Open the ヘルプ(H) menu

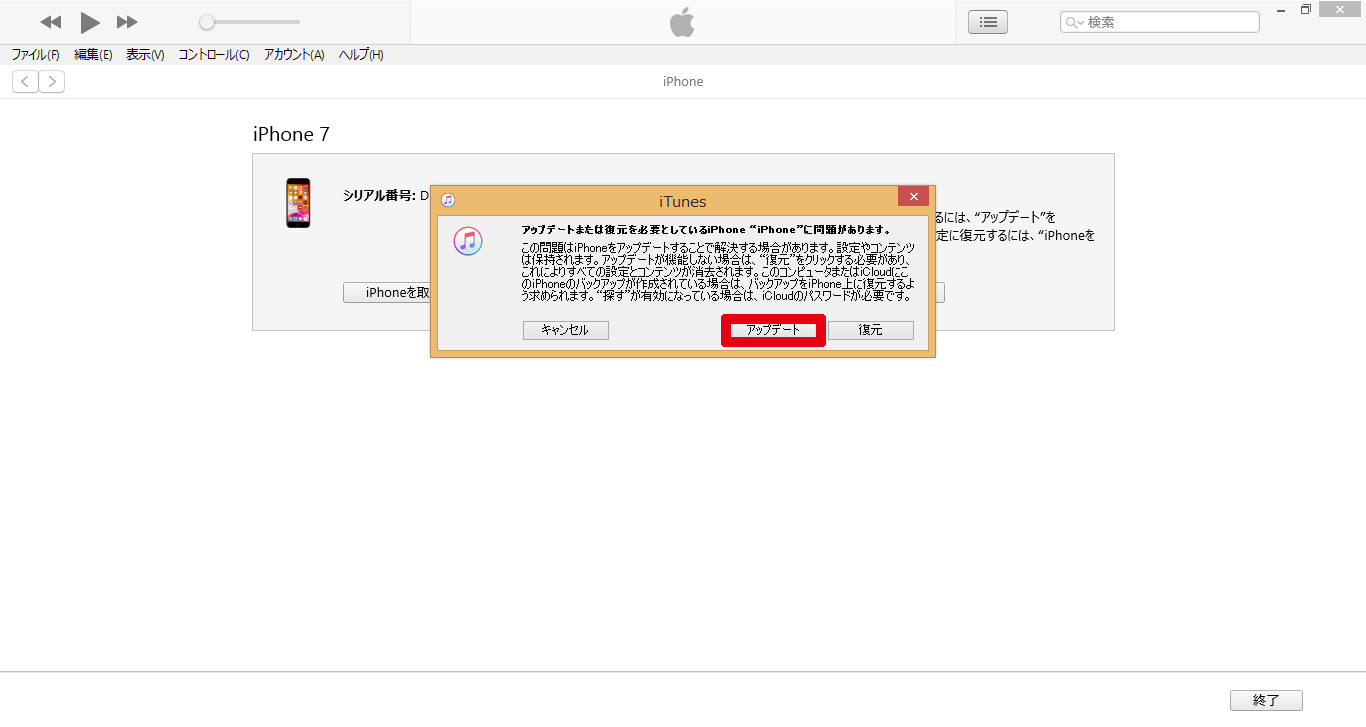point(361,55)
